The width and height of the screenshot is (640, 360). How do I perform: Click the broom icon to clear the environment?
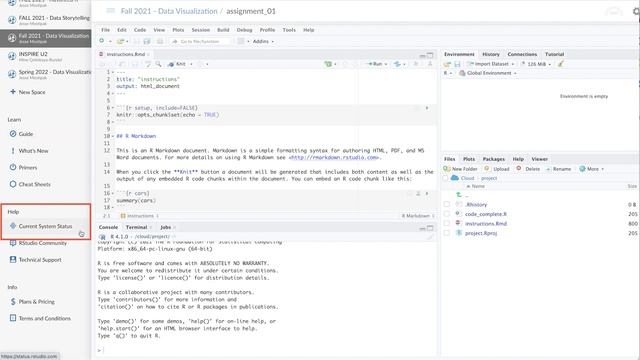coord(561,64)
